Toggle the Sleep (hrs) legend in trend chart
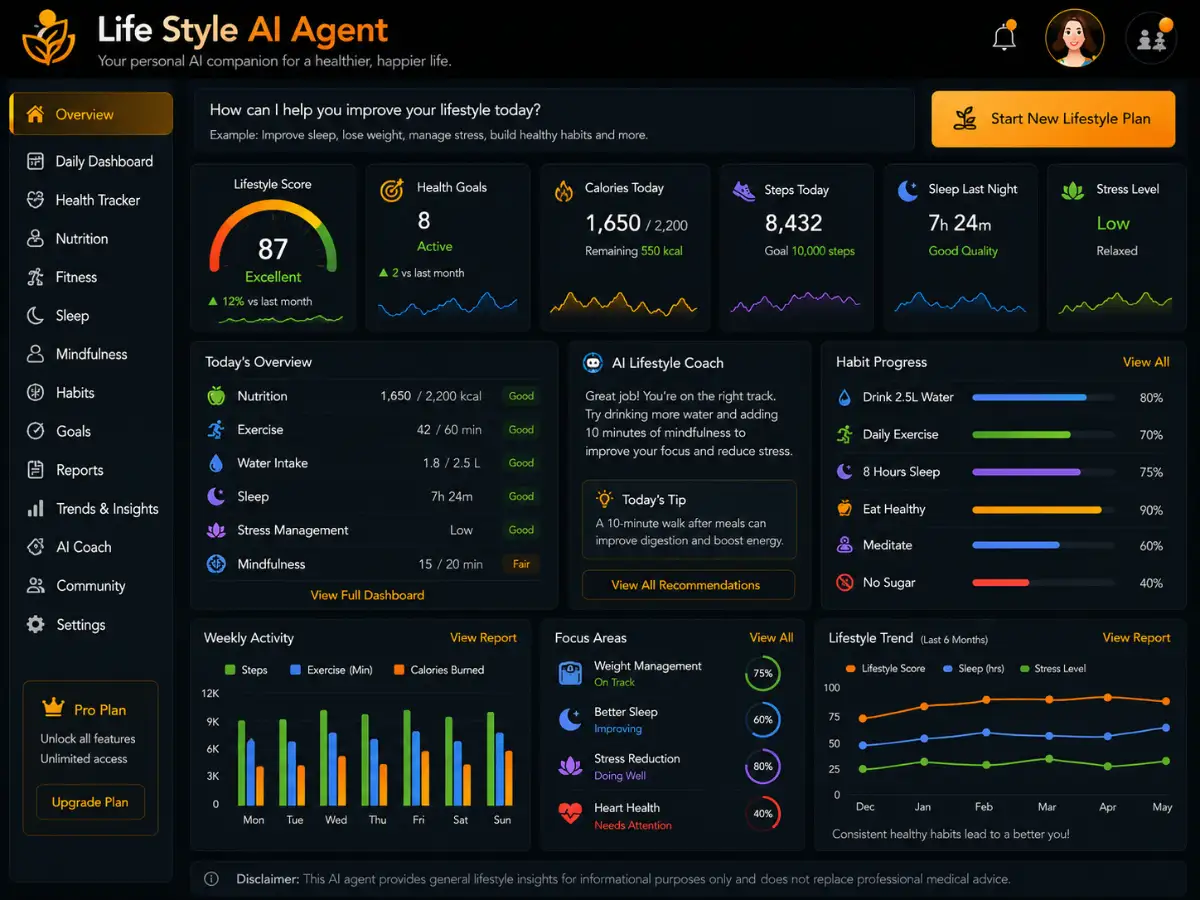Screen dimensions: 1200x900 click(974, 668)
